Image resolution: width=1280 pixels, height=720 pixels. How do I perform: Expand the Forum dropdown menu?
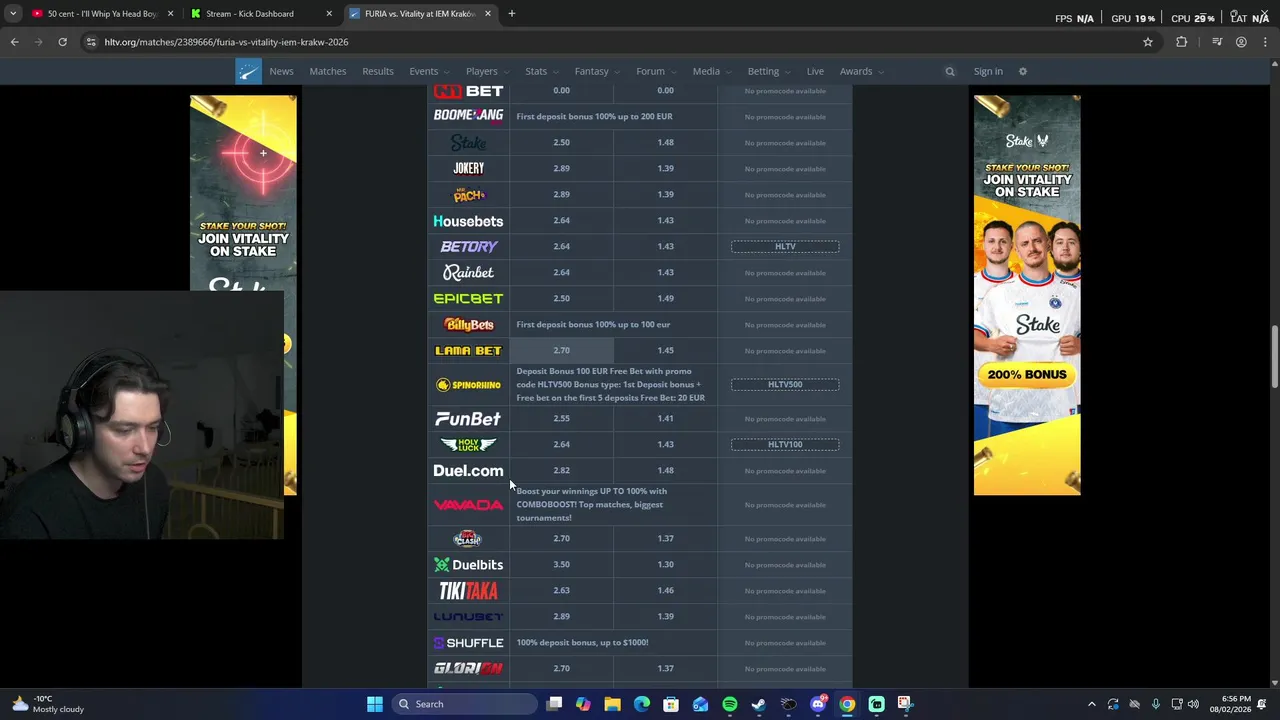pos(656,71)
